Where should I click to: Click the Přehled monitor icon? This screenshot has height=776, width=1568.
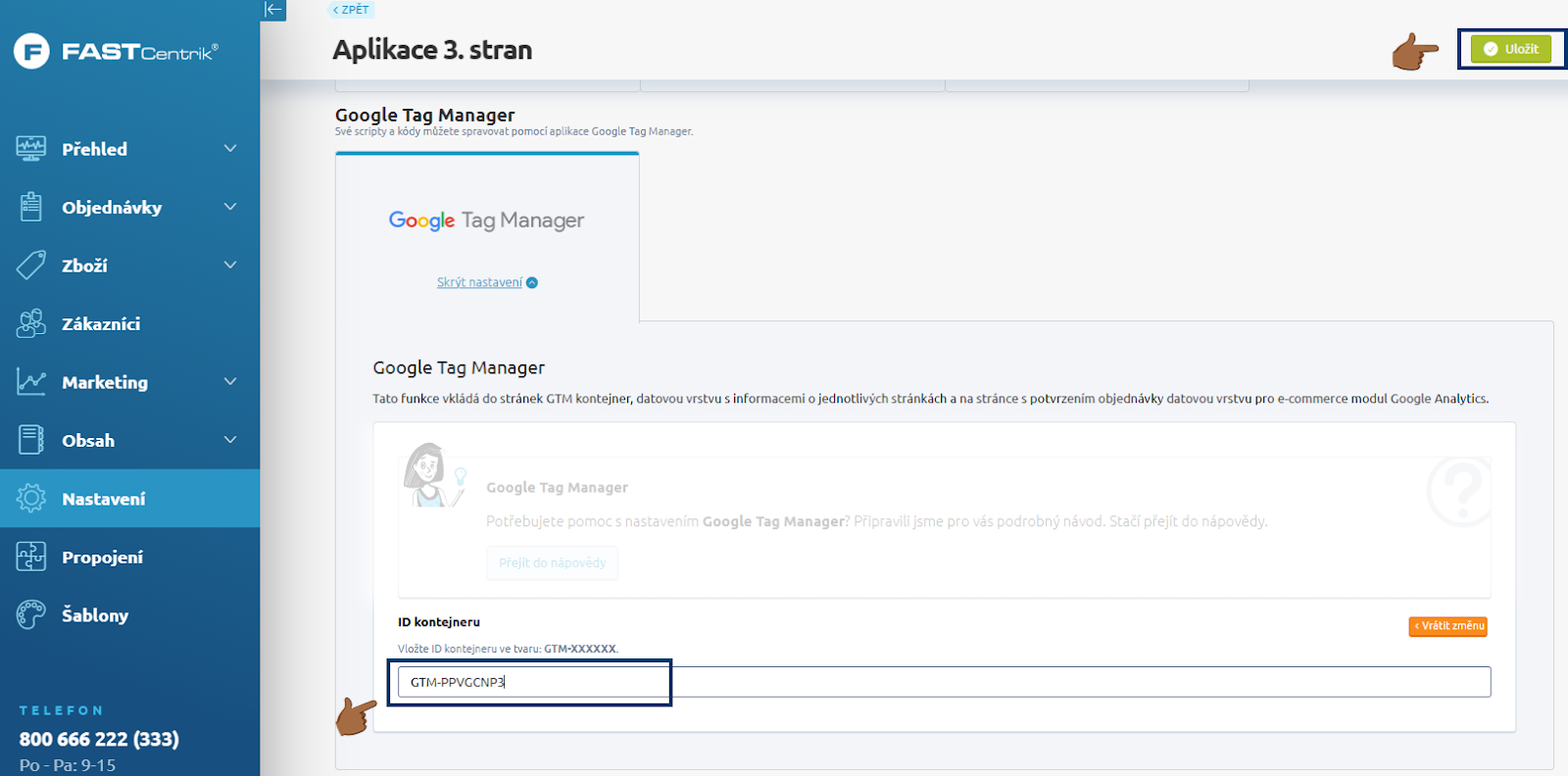31,149
